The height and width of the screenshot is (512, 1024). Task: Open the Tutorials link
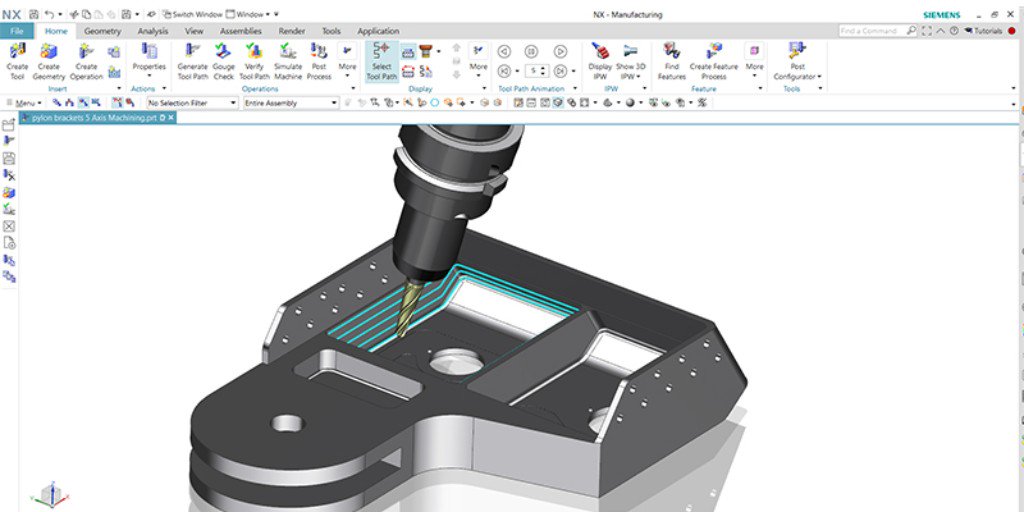pos(983,31)
